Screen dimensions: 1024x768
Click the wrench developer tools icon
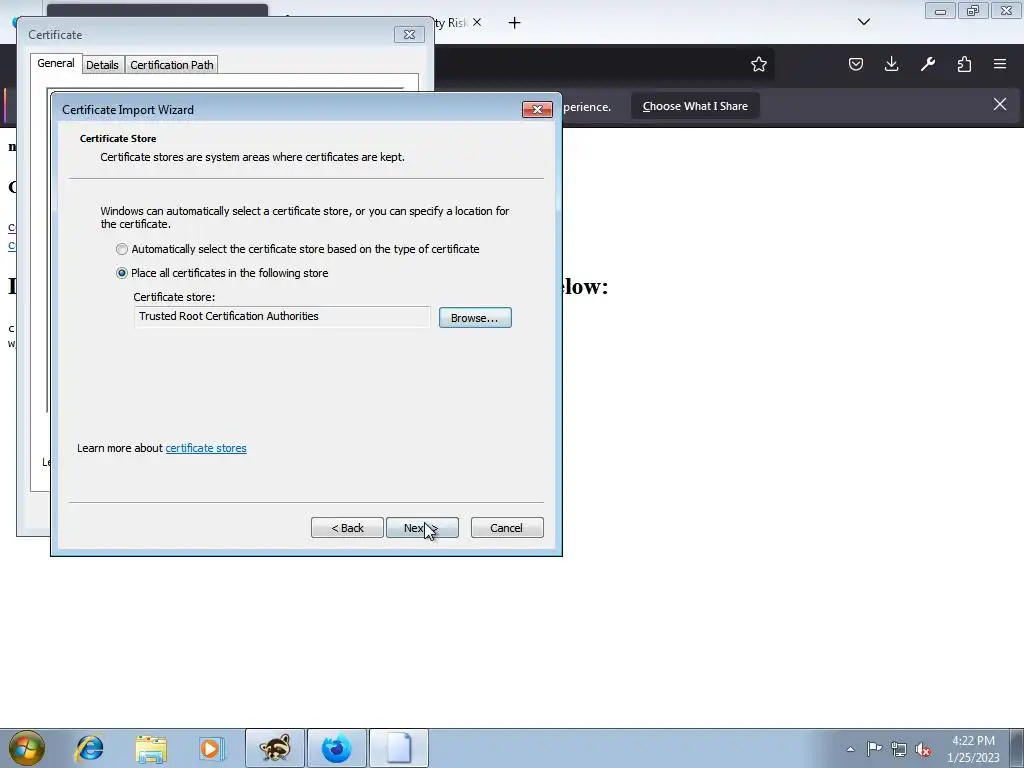[x=927, y=64]
